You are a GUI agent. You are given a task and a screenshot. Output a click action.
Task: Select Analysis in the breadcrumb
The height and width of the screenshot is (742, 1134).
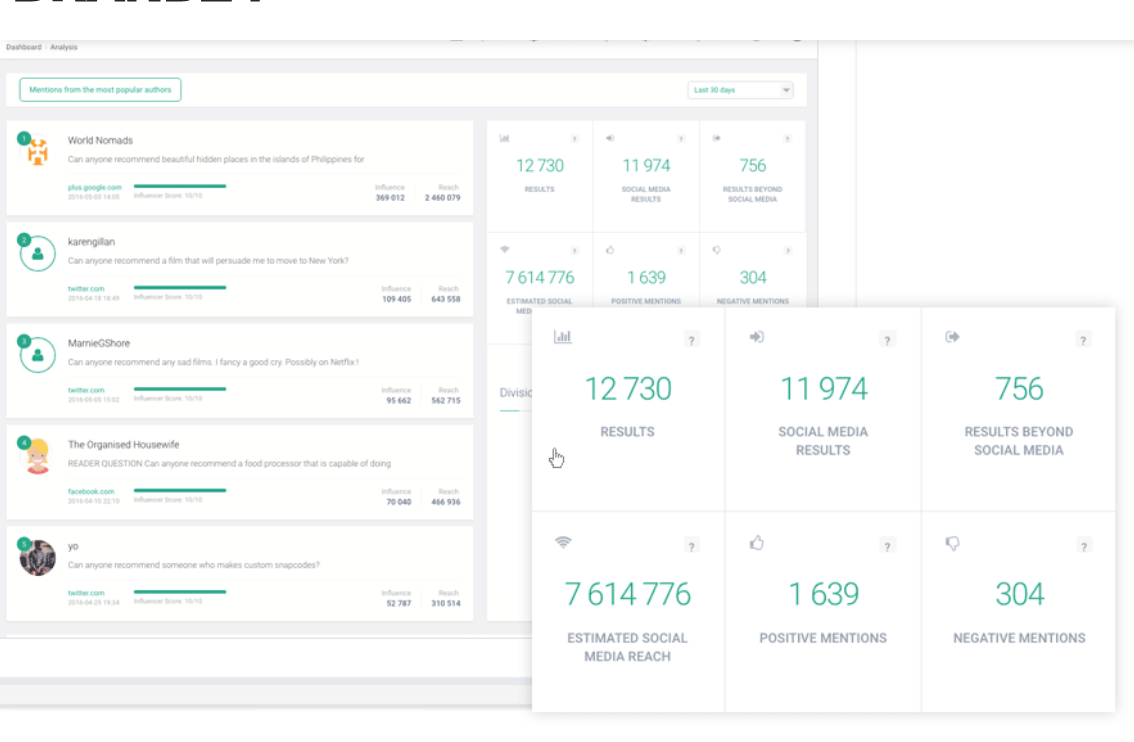pyautogui.click(x=63, y=47)
